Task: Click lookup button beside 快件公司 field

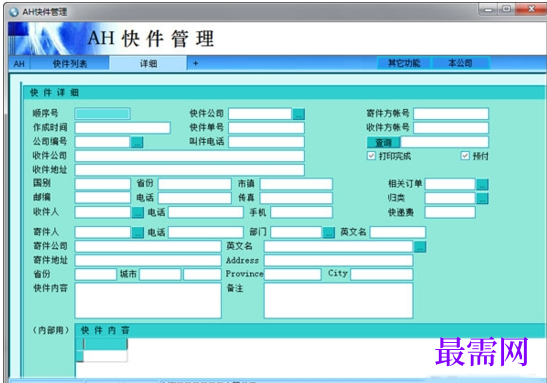Action: (299, 114)
